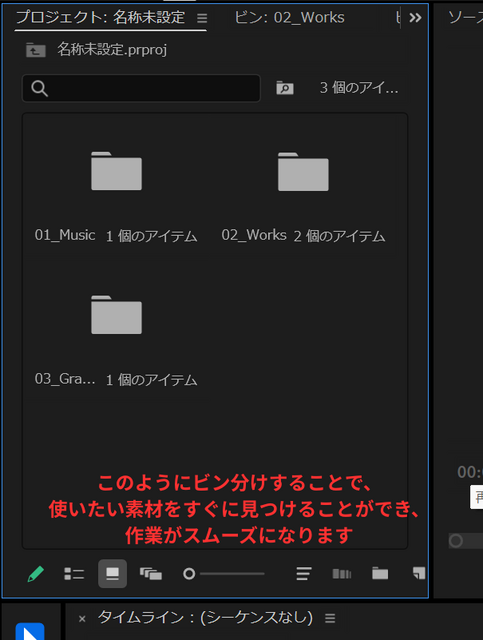Switch to freeform view
Screen dimensions: 483x640
151,574
